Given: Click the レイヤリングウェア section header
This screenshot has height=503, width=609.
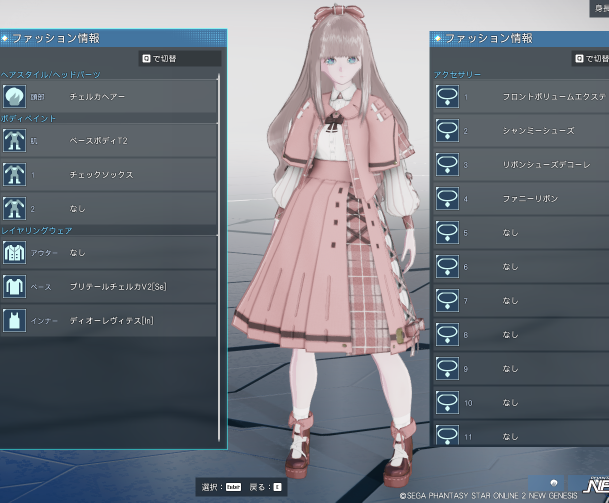Looking at the screenshot, I should (37, 231).
